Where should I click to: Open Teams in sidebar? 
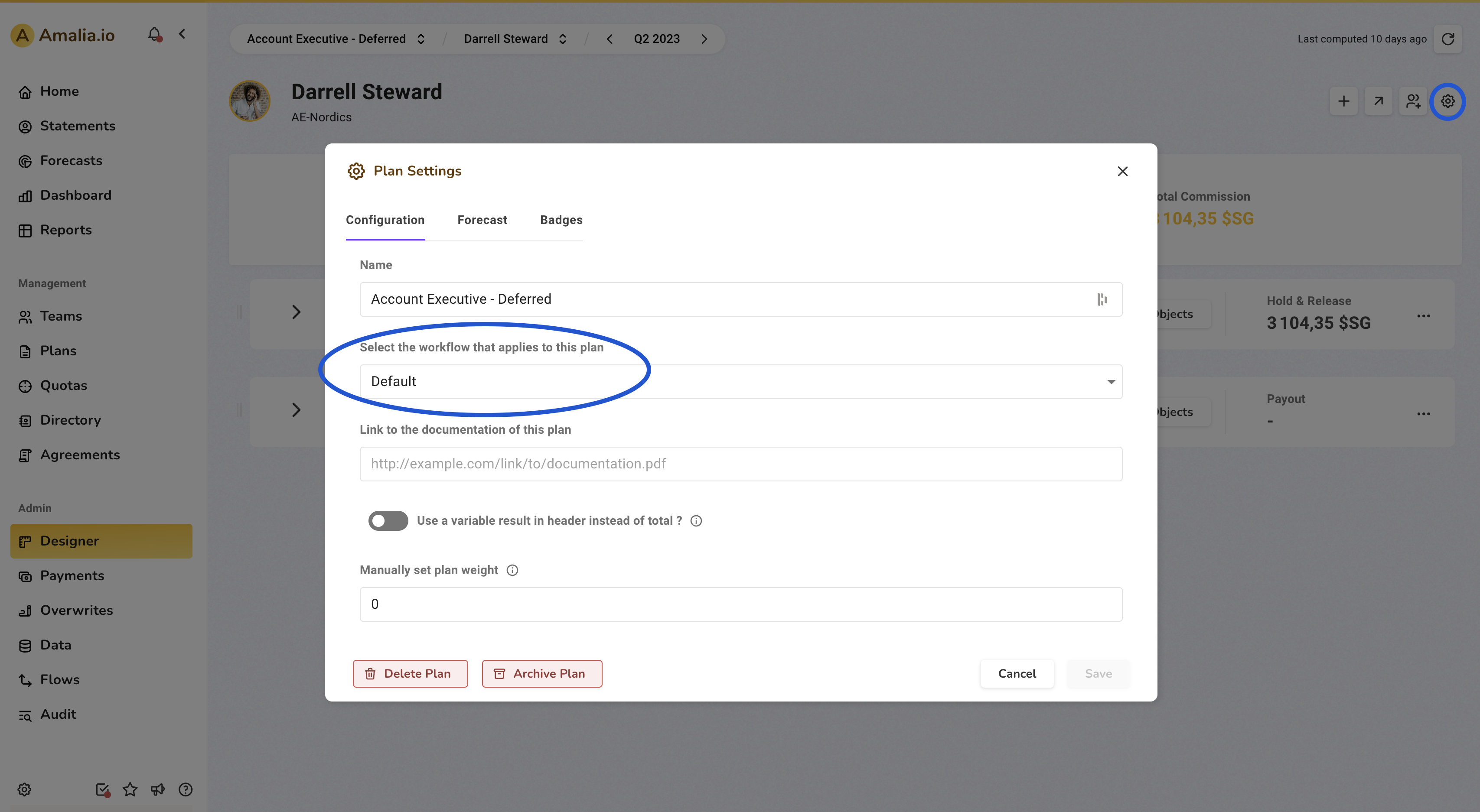coord(101,316)
